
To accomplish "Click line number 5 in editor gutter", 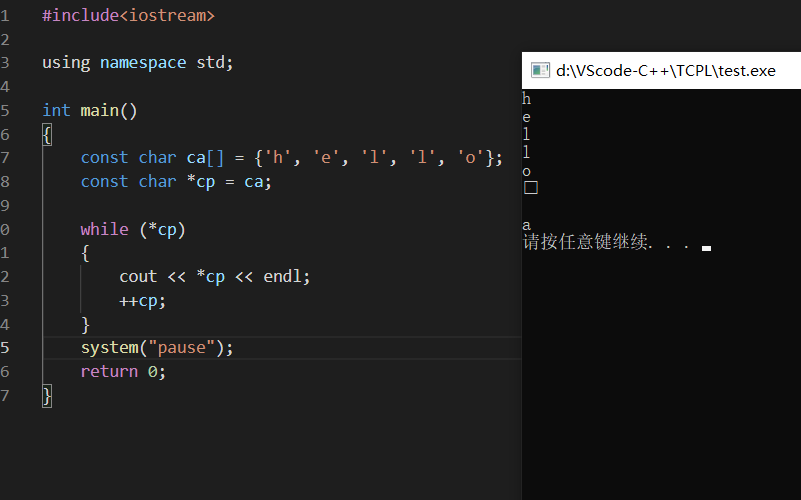I will tap(5, 110).
